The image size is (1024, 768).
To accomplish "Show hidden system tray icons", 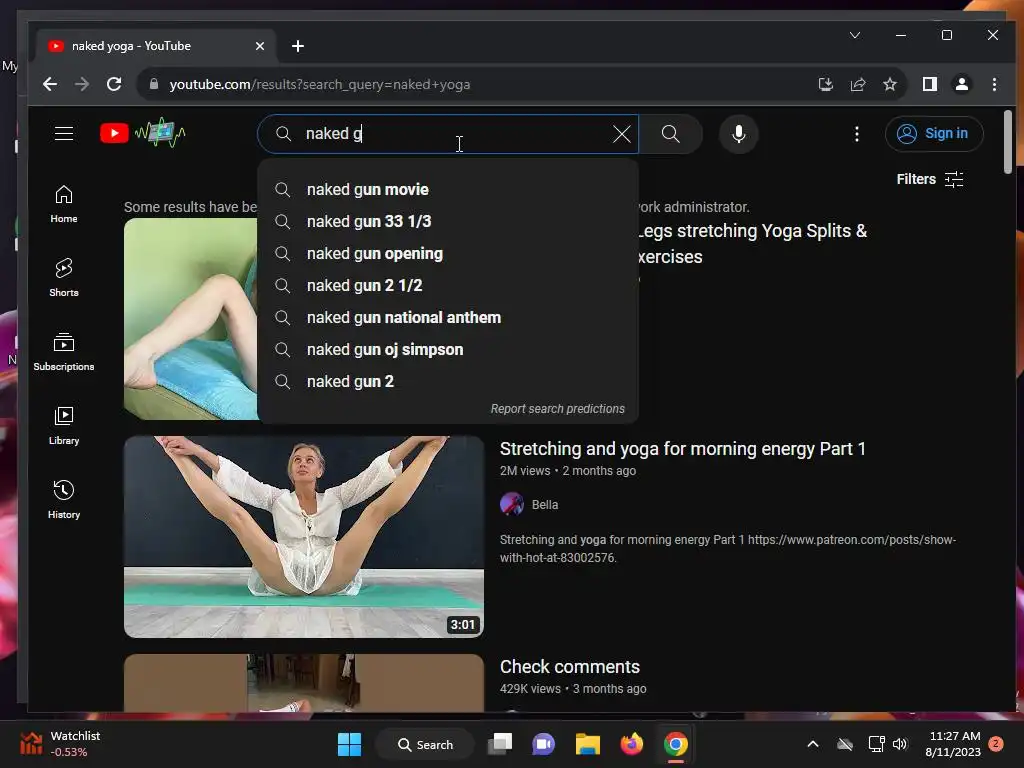I will coord(813,744).
